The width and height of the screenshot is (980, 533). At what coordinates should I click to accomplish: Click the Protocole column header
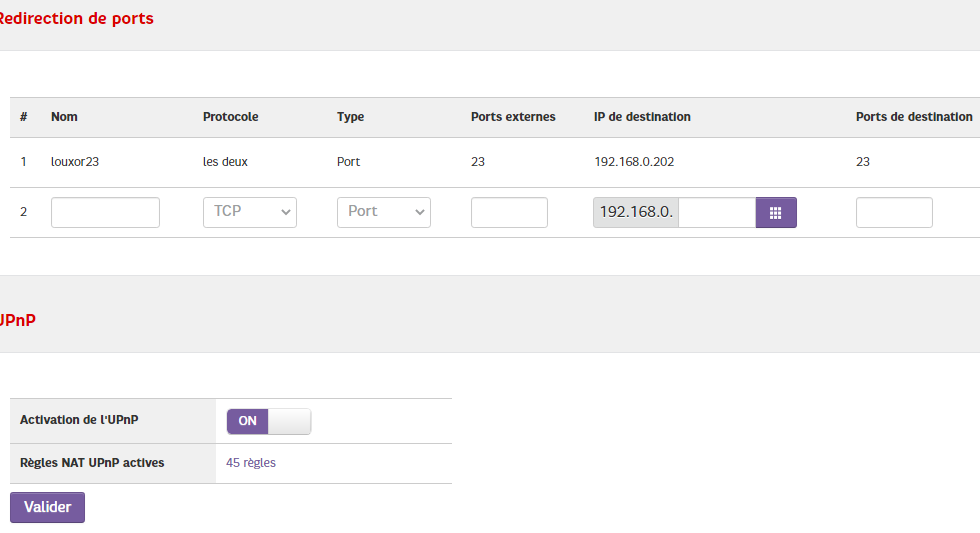pyautogui.click(x=230, y=117)
